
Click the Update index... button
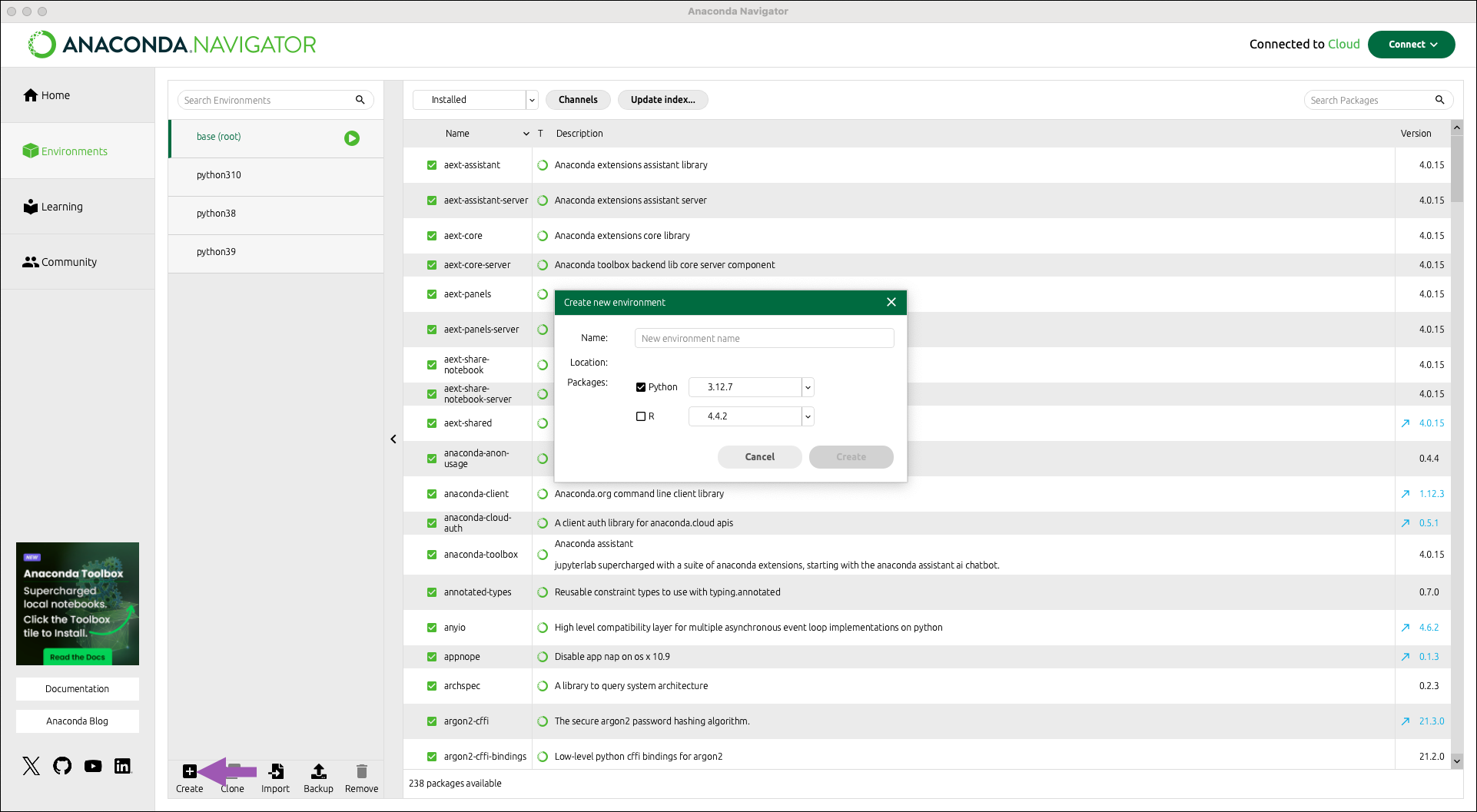click(663, 100)
